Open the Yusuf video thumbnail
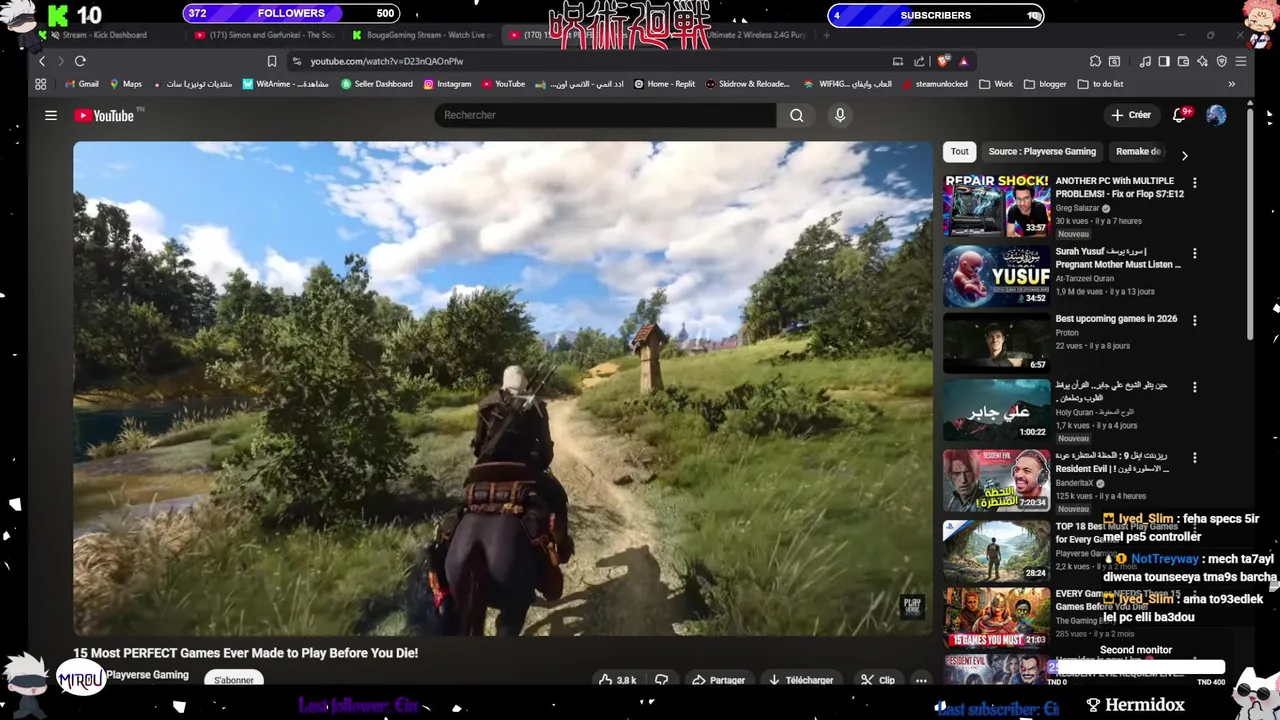The image size is (1280, 720). click(996, 276)
